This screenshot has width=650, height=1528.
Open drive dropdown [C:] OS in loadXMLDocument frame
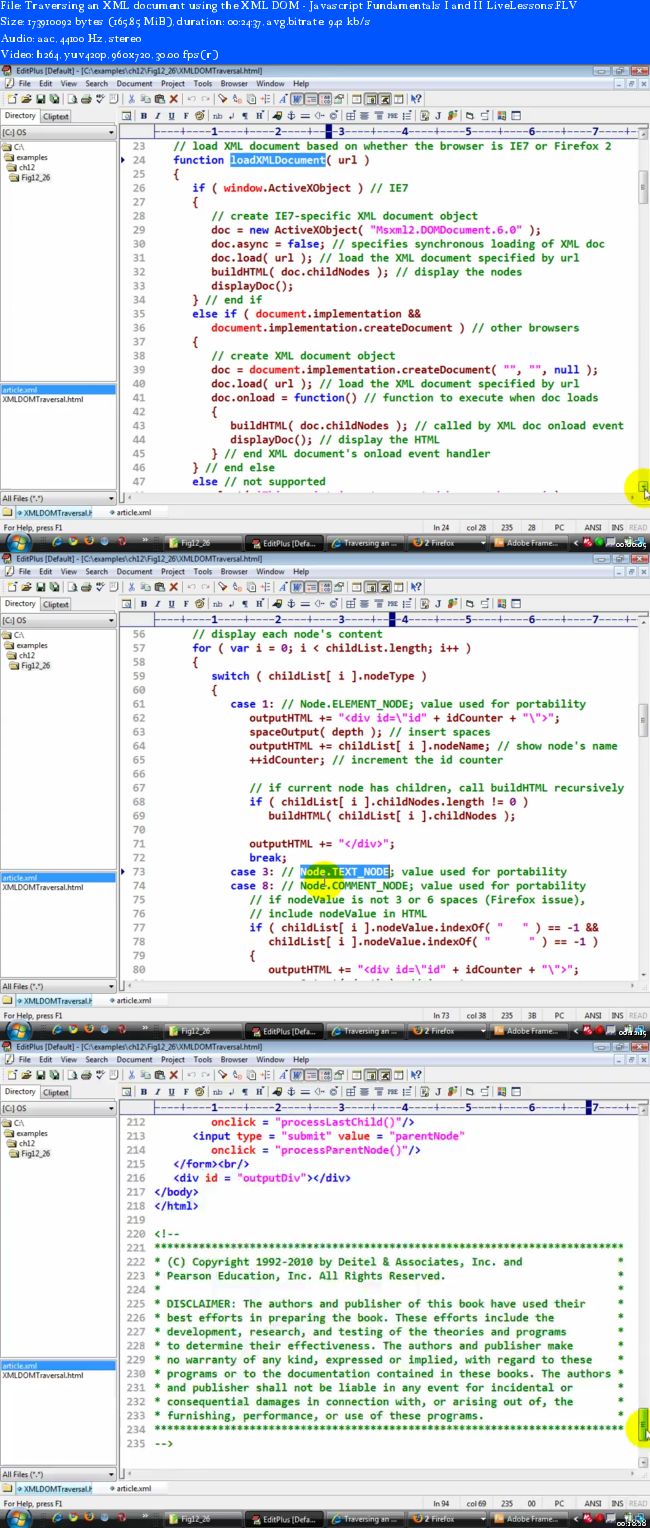[x=57, y=131]
